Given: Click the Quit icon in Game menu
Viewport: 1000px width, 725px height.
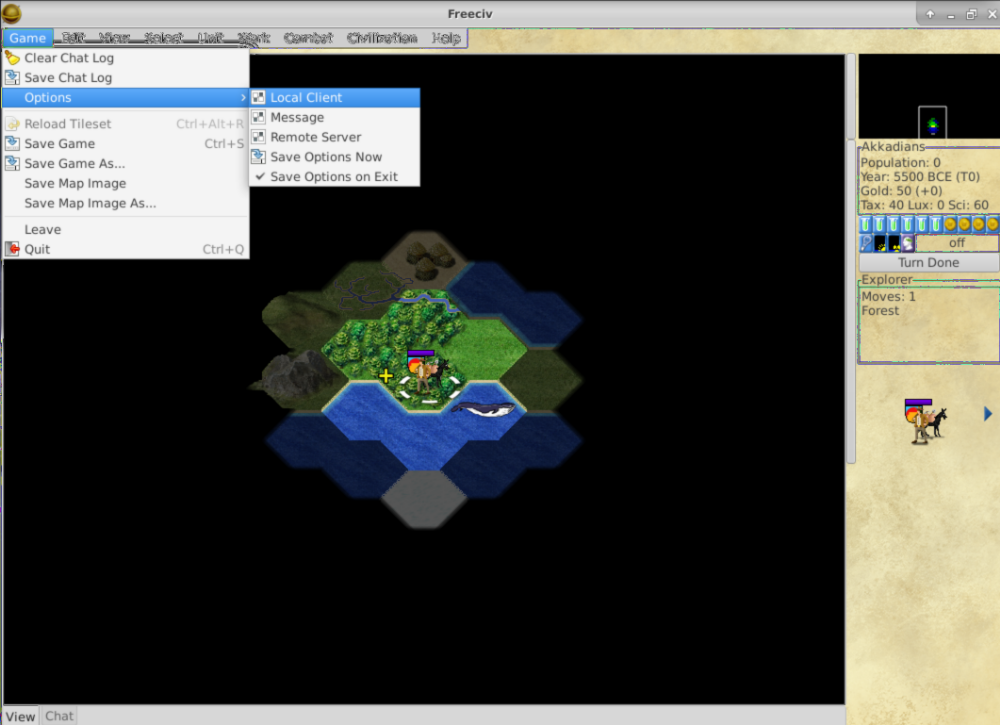Looking at the screenshot, I should point(12,249).
